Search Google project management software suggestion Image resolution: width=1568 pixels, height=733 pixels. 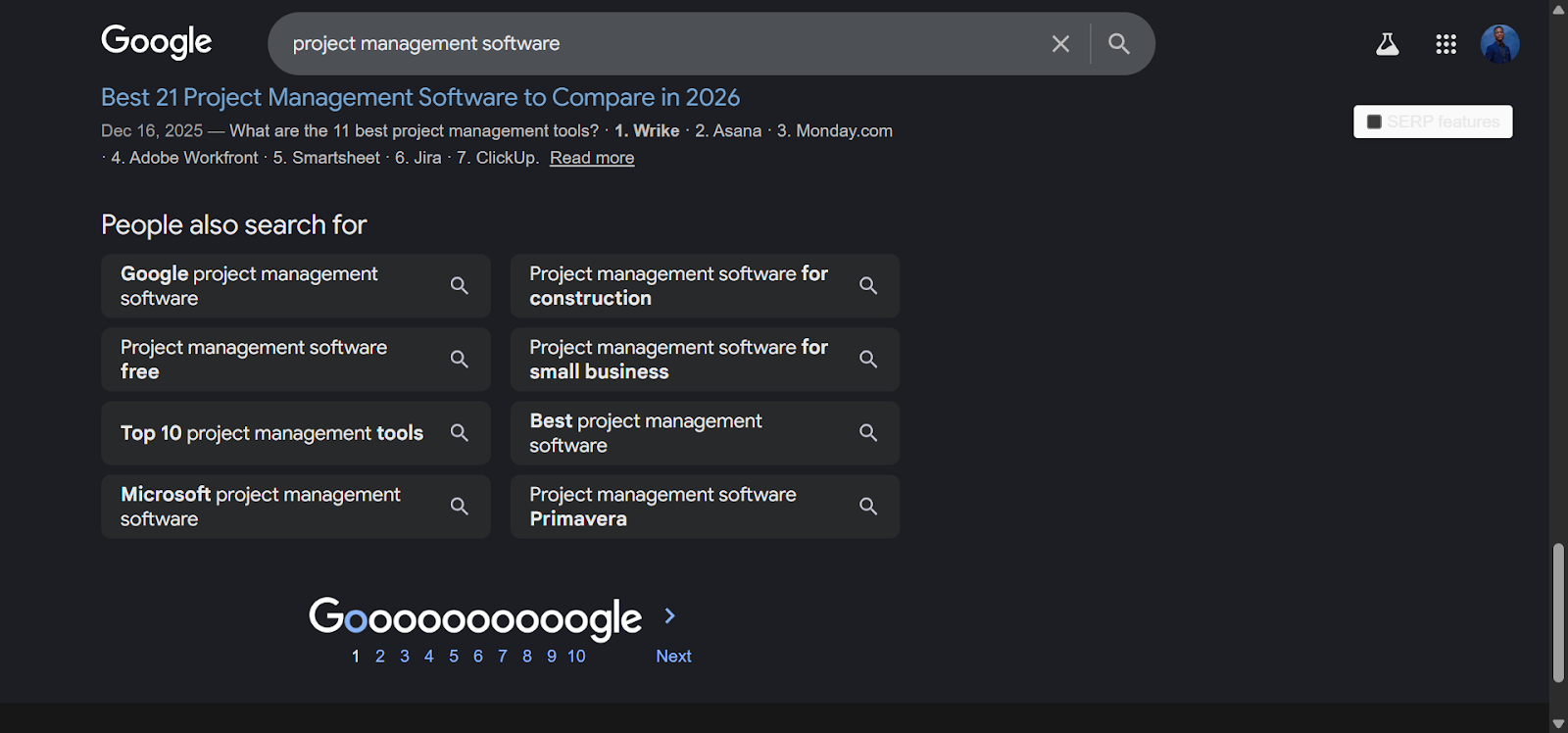[296, 285]
